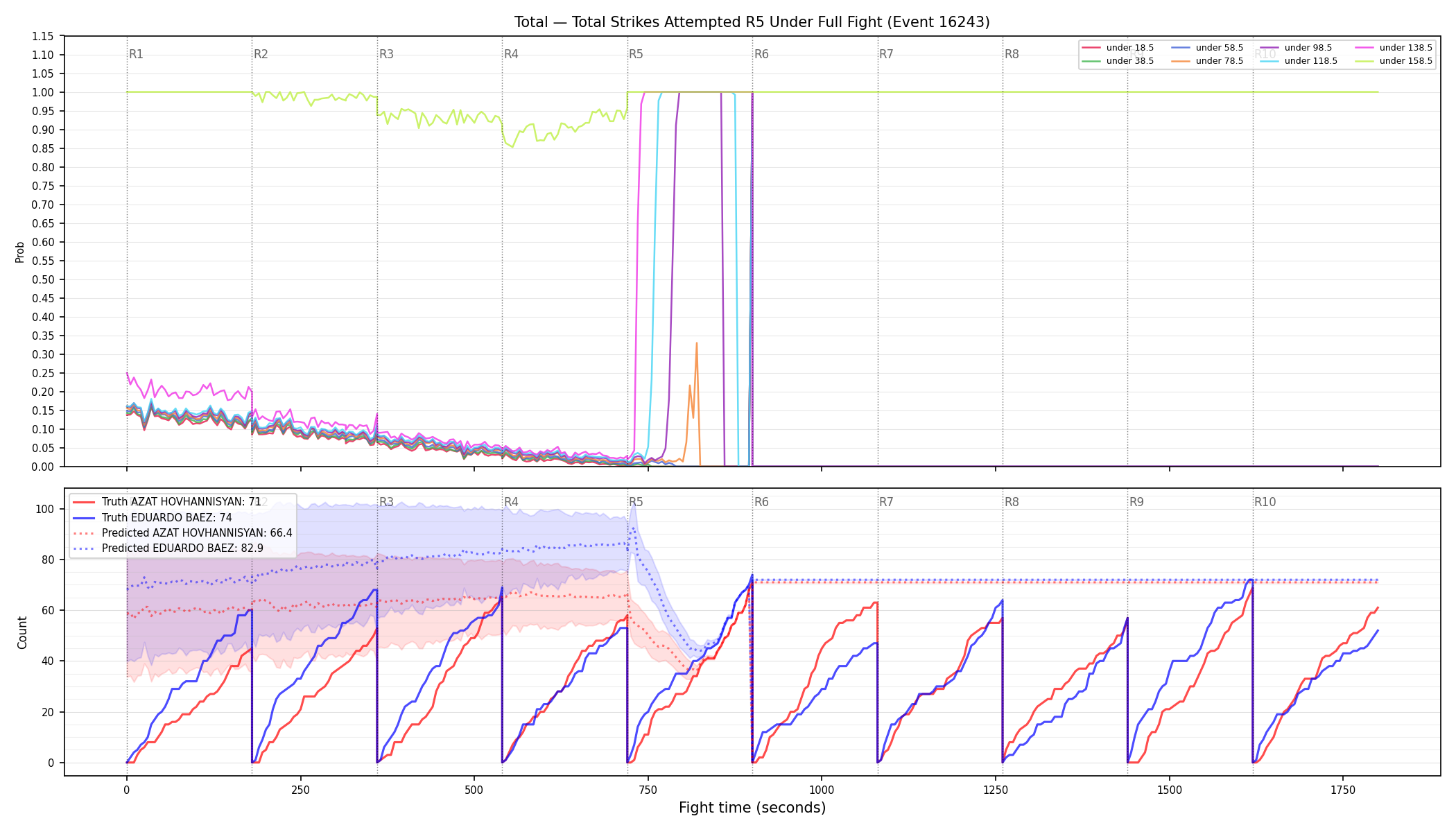Viewport: 1456px width, 832px height.
Task: Click the 1250 tick on the time axis
Action: pyautogui.click(x=996, y=790)
